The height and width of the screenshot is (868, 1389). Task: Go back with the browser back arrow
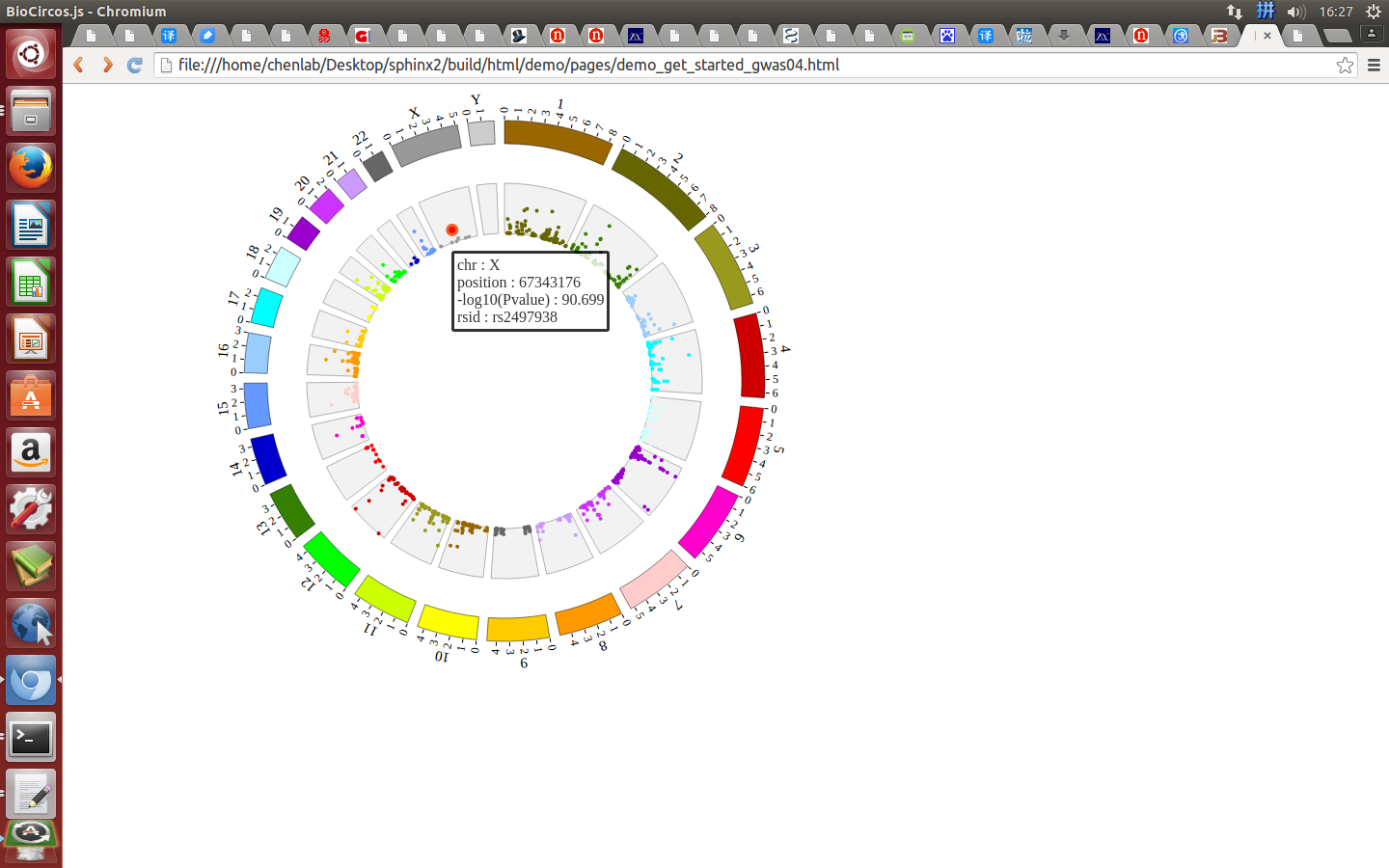pyautogui.click(x=79, y=65)
